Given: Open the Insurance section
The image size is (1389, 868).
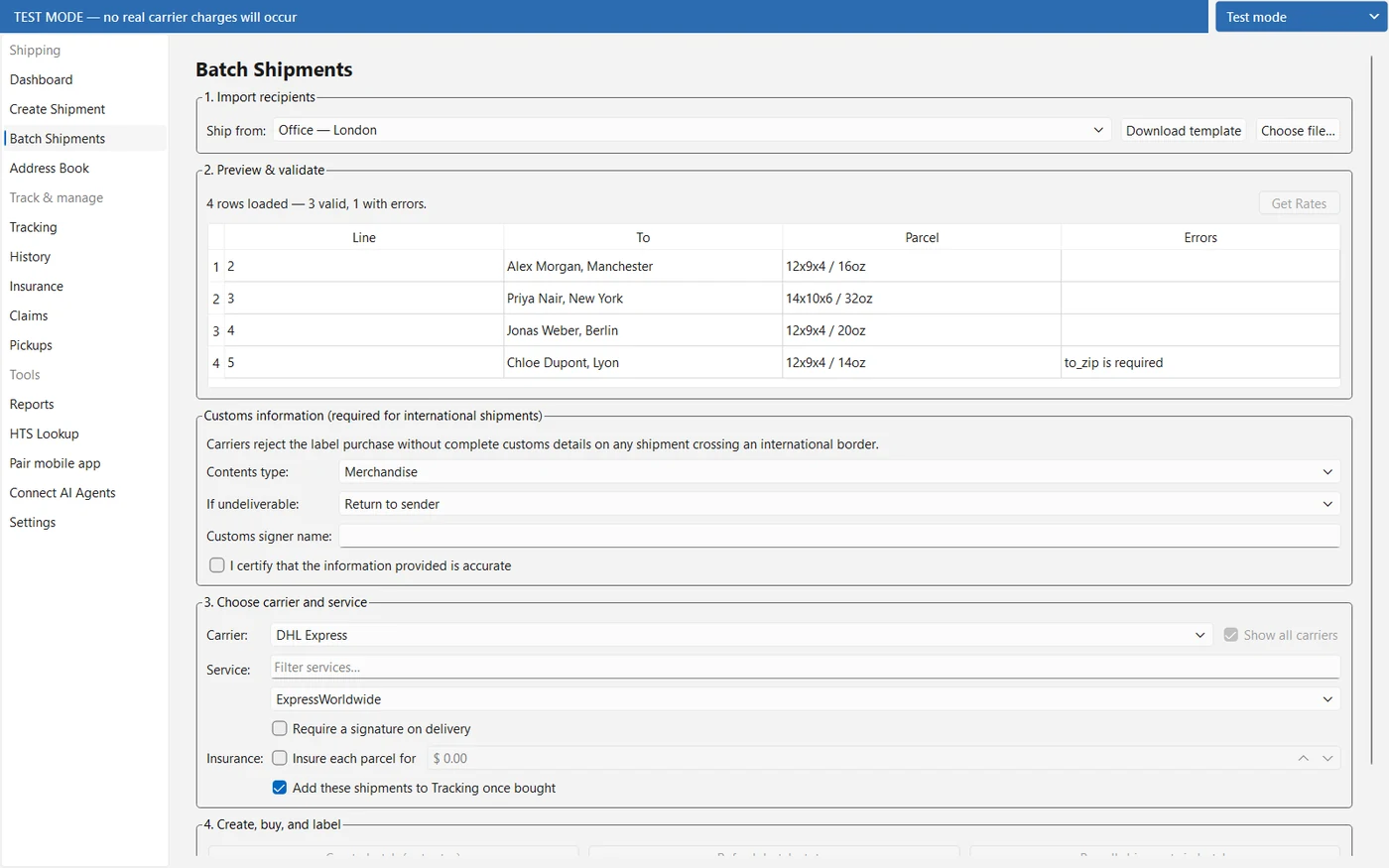Looking at the screenshot, I should [84, 287].
